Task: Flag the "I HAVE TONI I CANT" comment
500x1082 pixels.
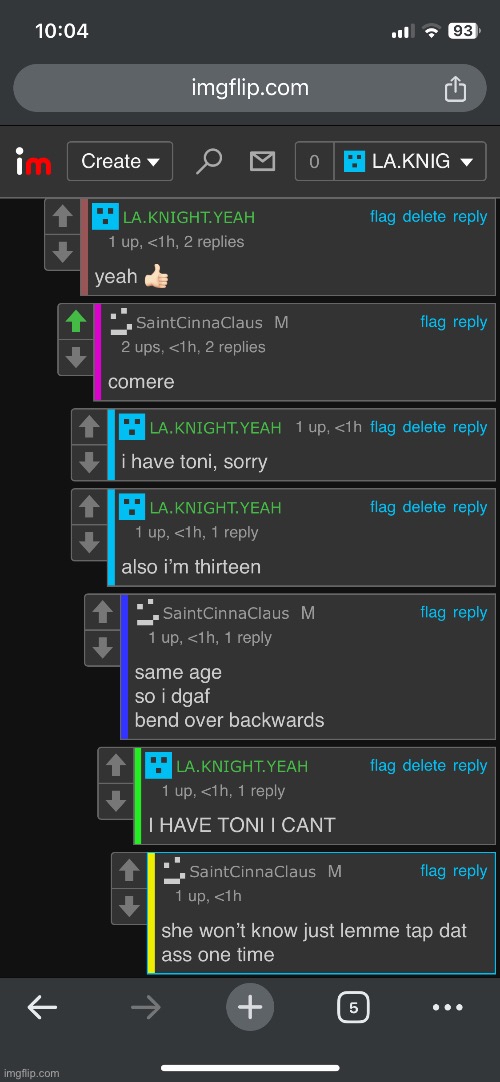Action: point(383,765)
